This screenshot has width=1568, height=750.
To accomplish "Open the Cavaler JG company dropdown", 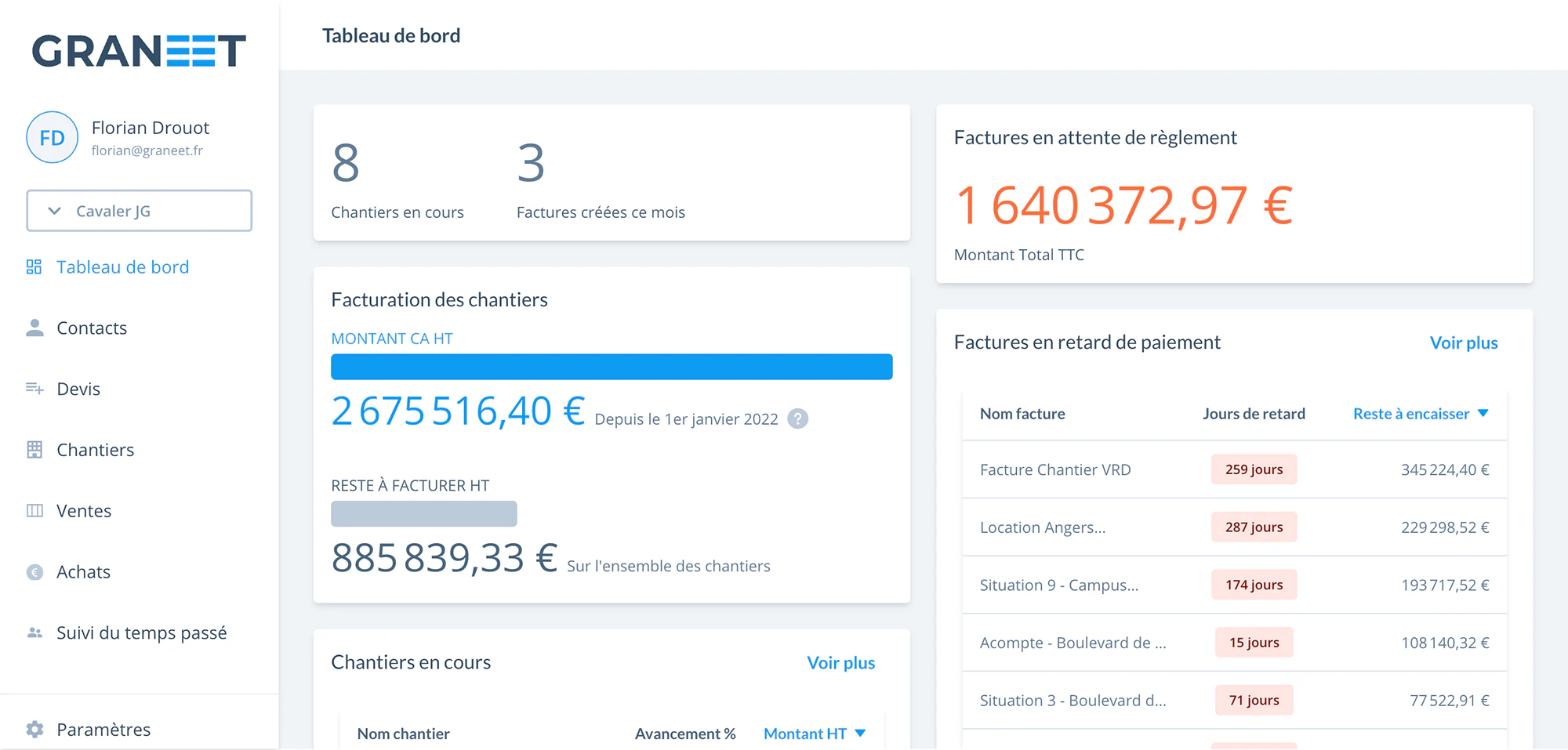I will pos(140,211).
